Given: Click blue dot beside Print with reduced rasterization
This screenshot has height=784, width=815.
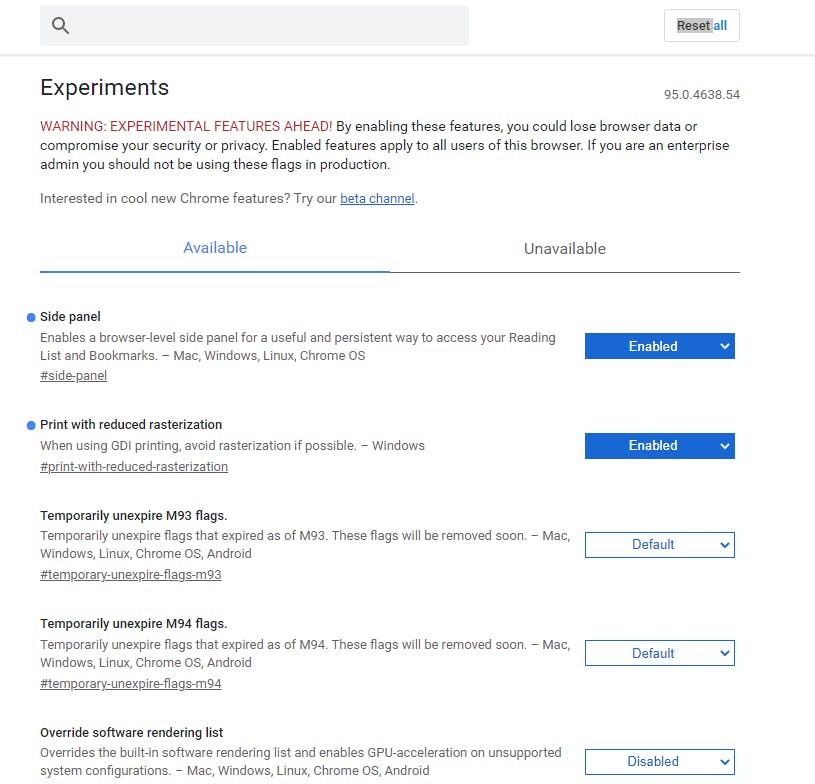Looking at the screenshot, I should 31,425.
